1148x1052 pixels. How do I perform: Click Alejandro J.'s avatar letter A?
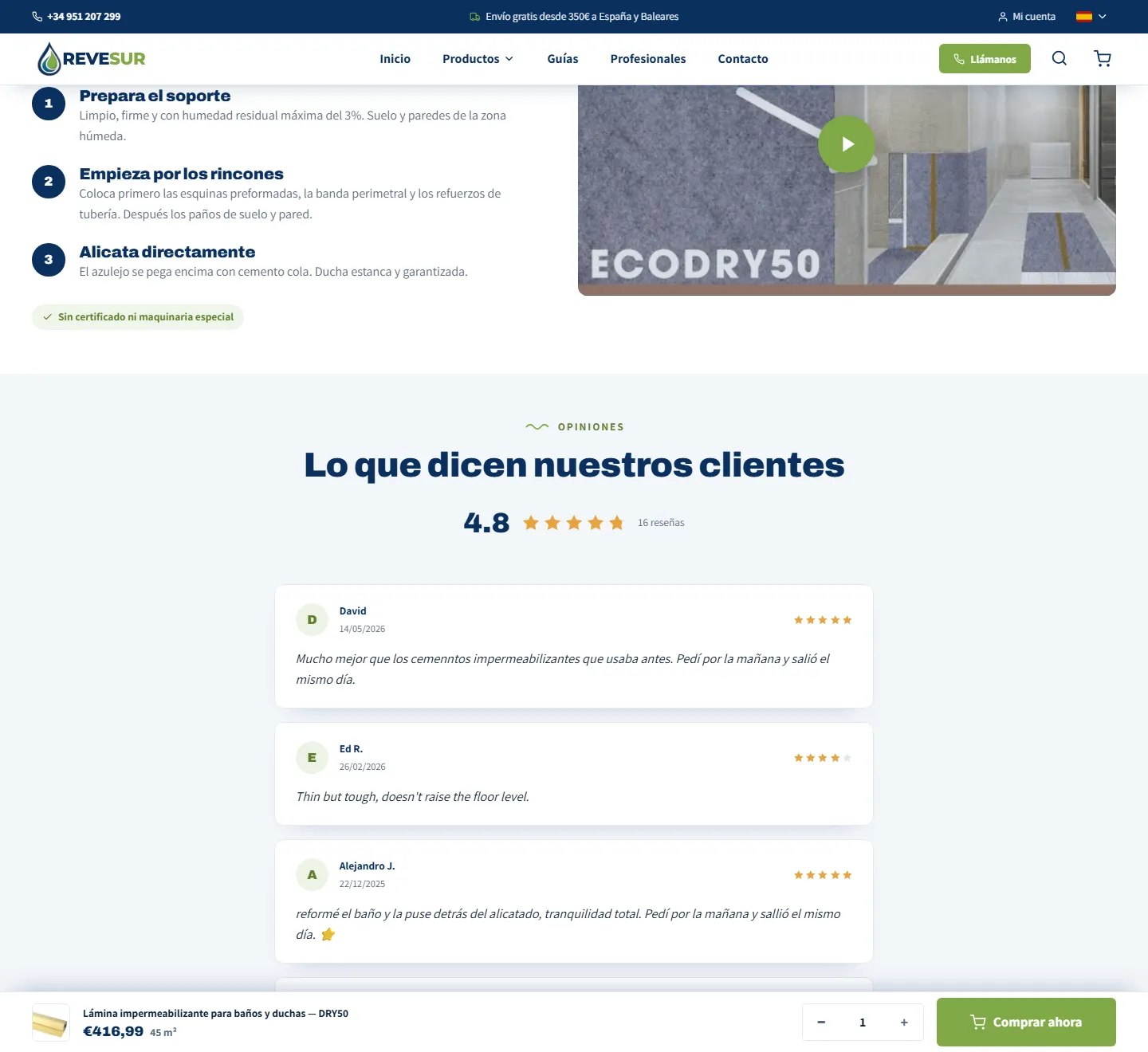[x=312, y=874]
